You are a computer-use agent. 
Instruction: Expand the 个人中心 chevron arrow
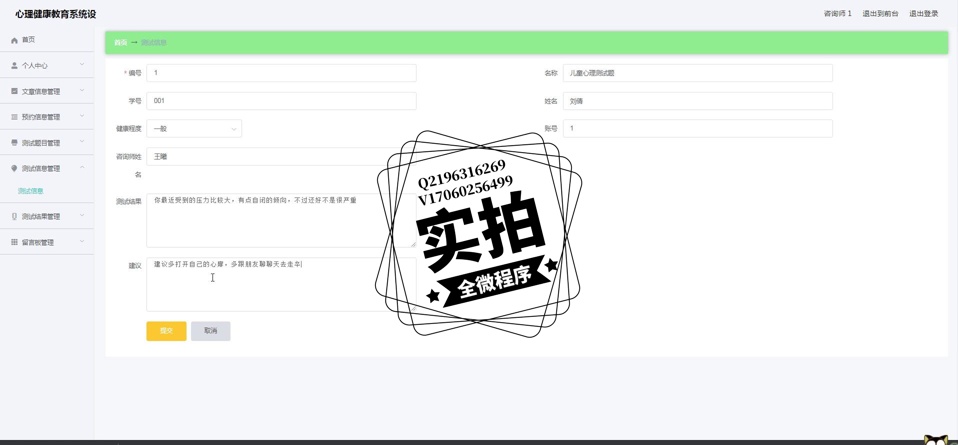pyautogui.click(x=82, y=65)
